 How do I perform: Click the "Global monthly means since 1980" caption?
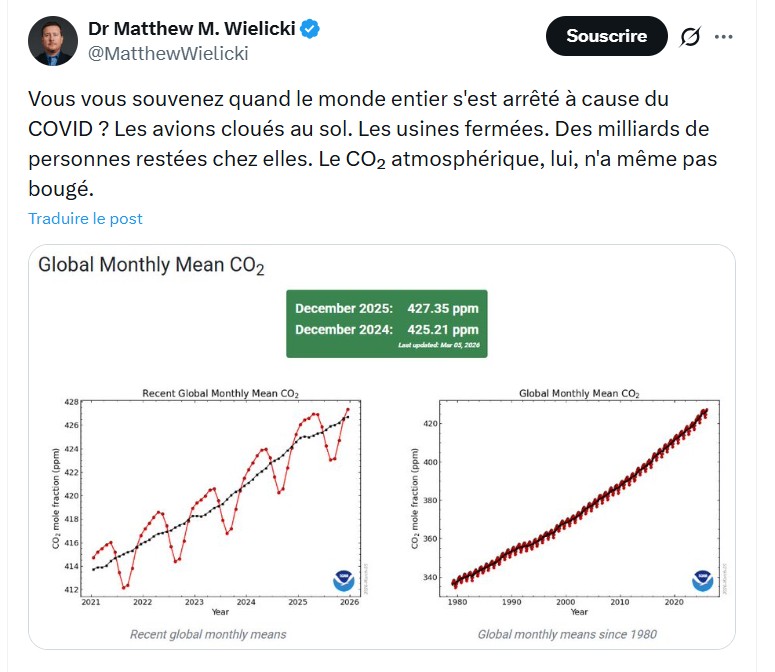(x=567, y=634)
